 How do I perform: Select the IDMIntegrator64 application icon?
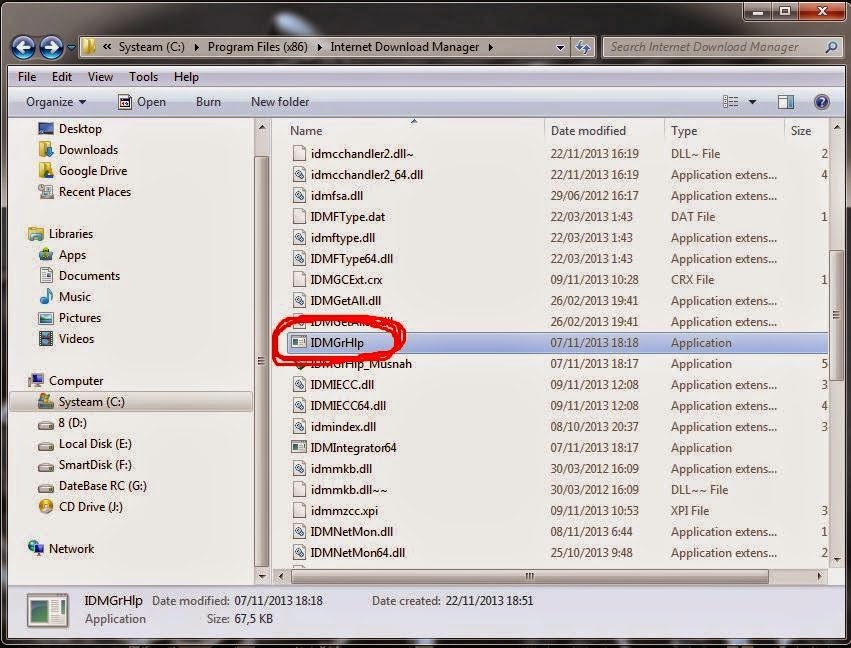click(299, 448)
